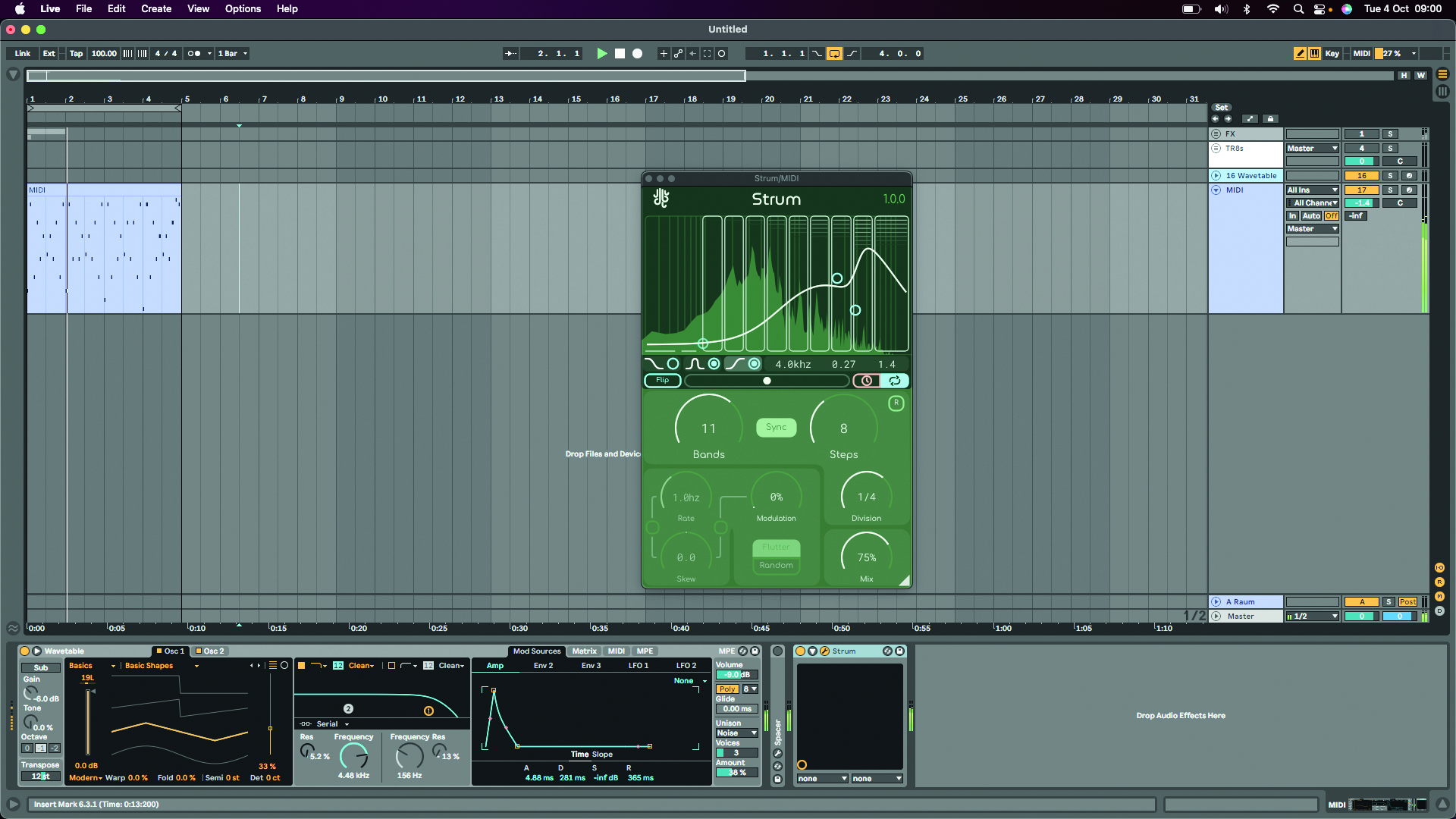Select the low-pass filter shape in Strum

tap(653, 364)
